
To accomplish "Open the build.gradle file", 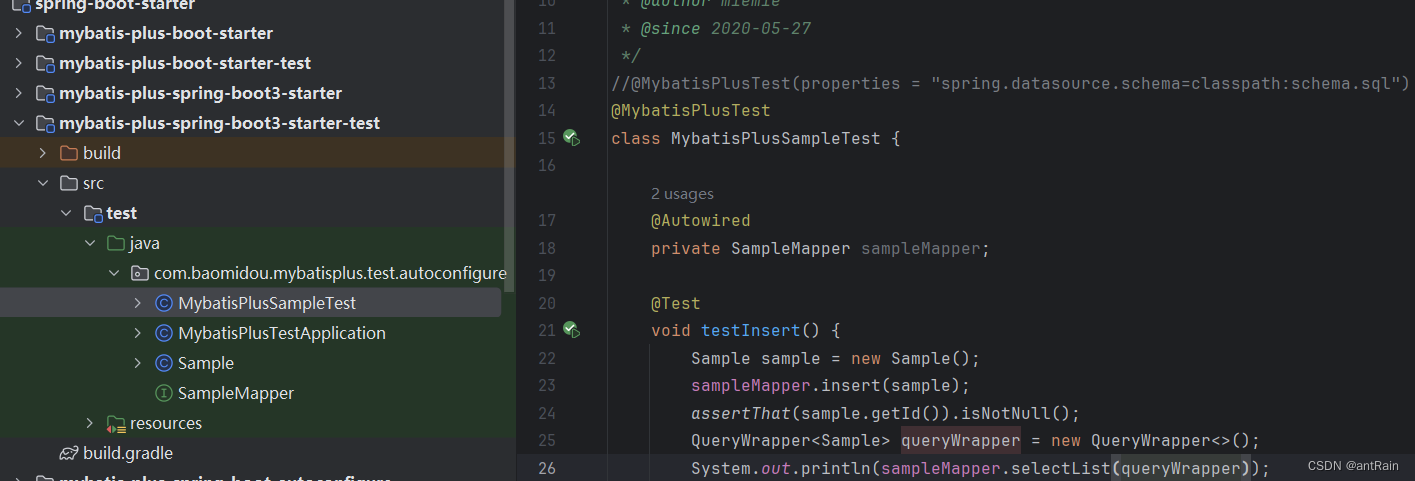I will click(128, 453).
